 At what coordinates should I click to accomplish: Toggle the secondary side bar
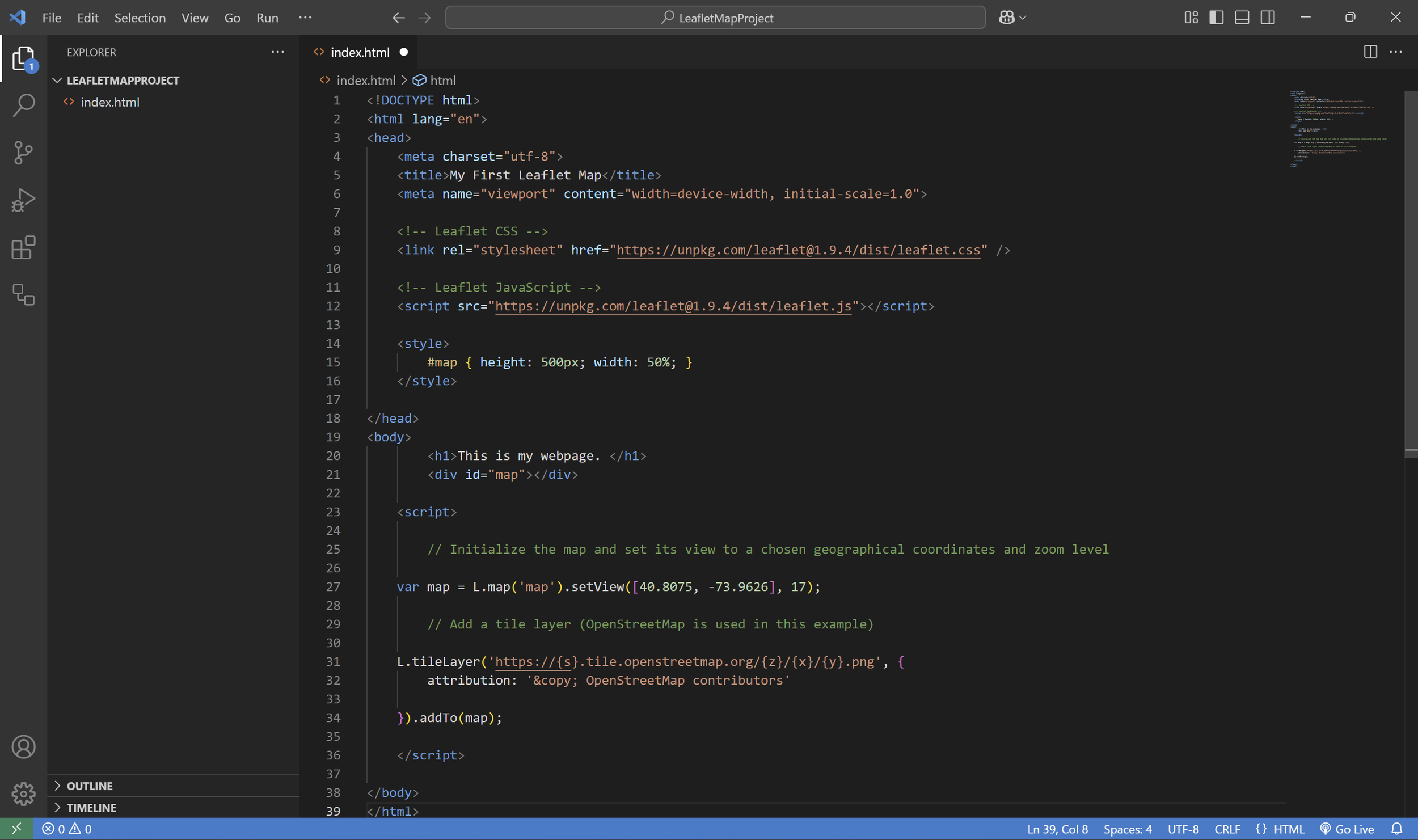[x=1268, y=18]
